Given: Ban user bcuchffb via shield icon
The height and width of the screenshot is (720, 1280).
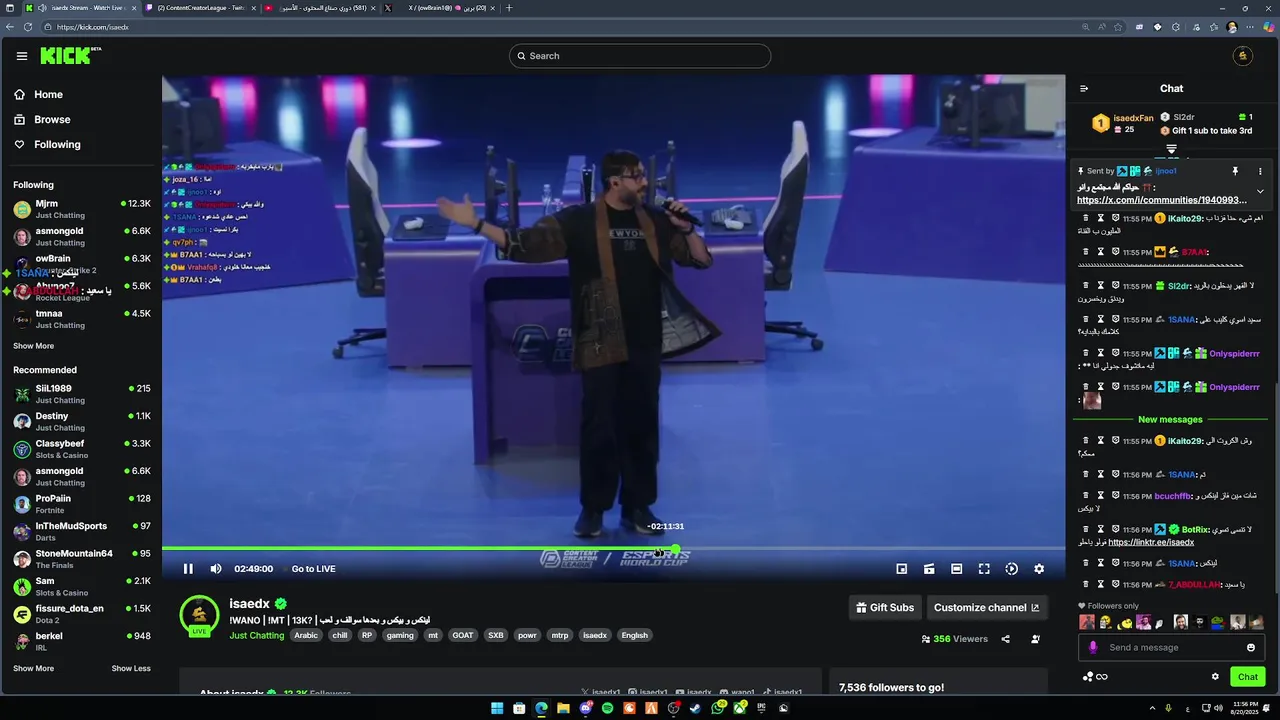Looking at the screenshot, I should (1115, 496).
